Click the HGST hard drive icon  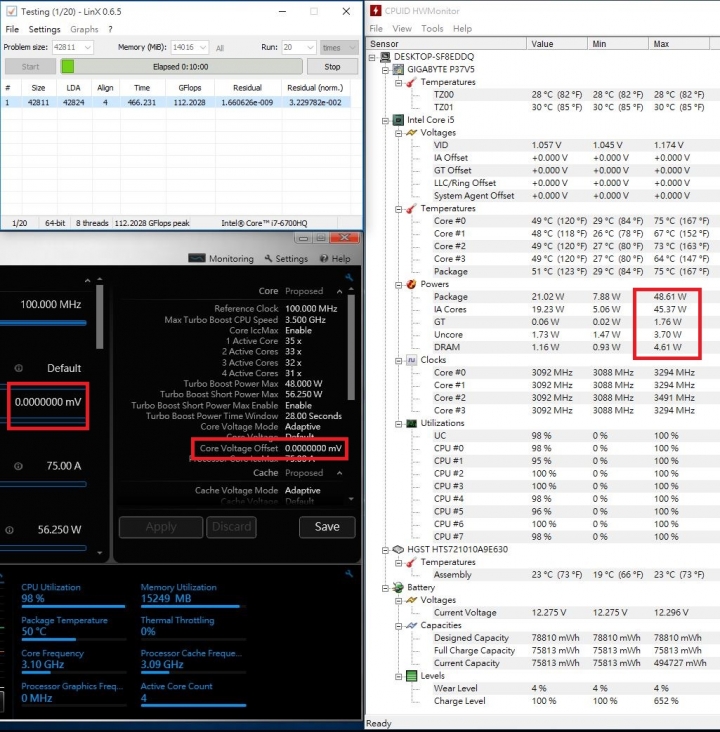pos(398,549)
